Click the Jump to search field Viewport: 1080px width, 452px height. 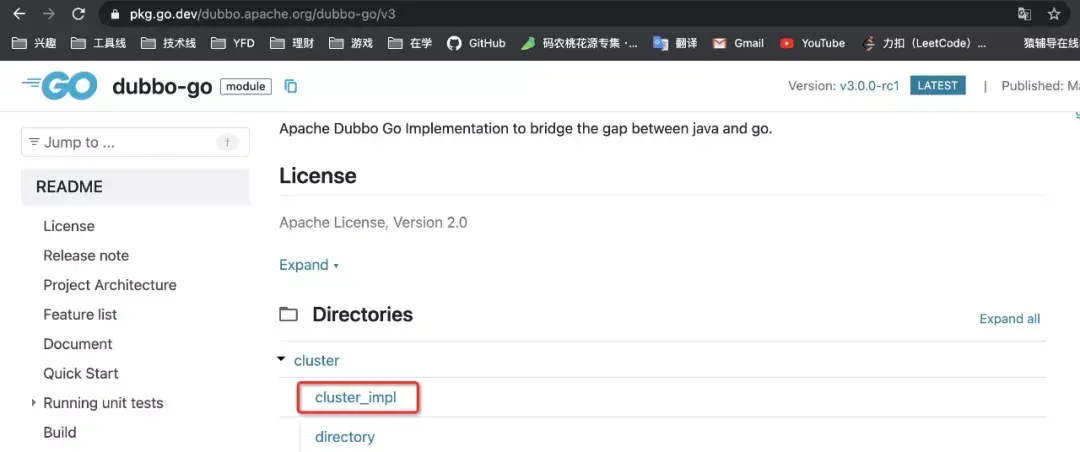point(125,142)
